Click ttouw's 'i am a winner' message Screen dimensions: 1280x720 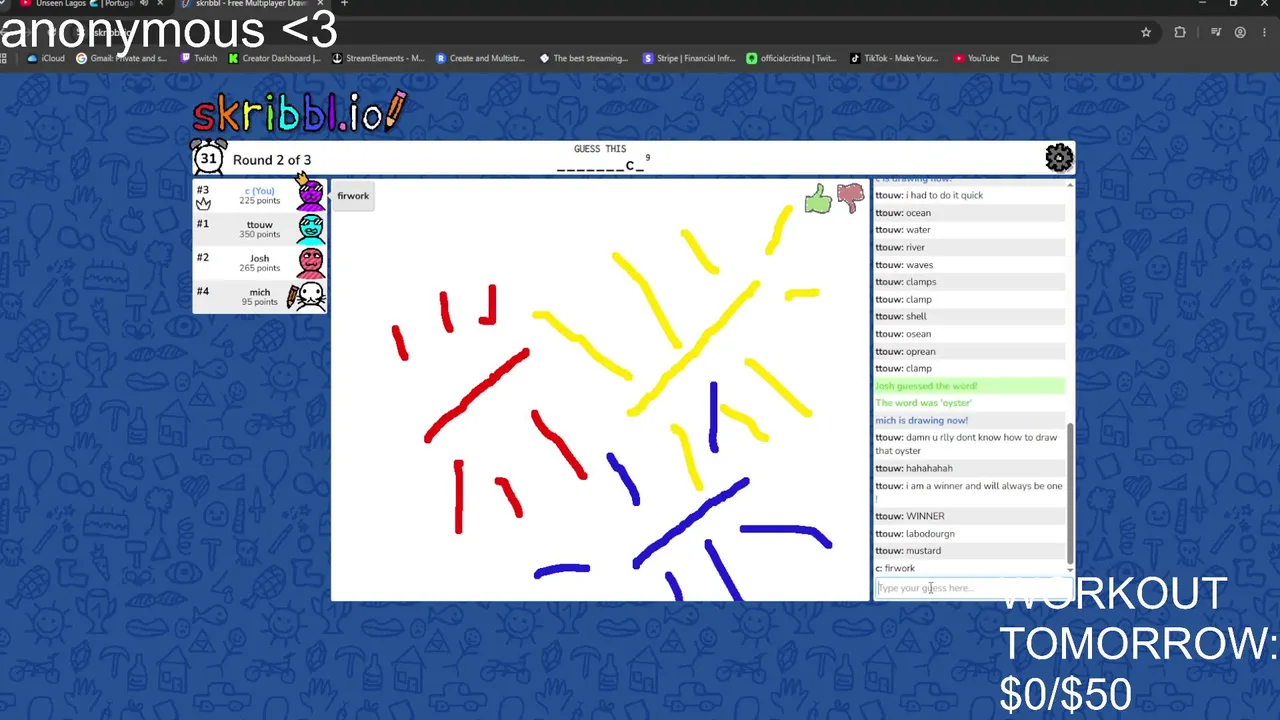[968, 492]
